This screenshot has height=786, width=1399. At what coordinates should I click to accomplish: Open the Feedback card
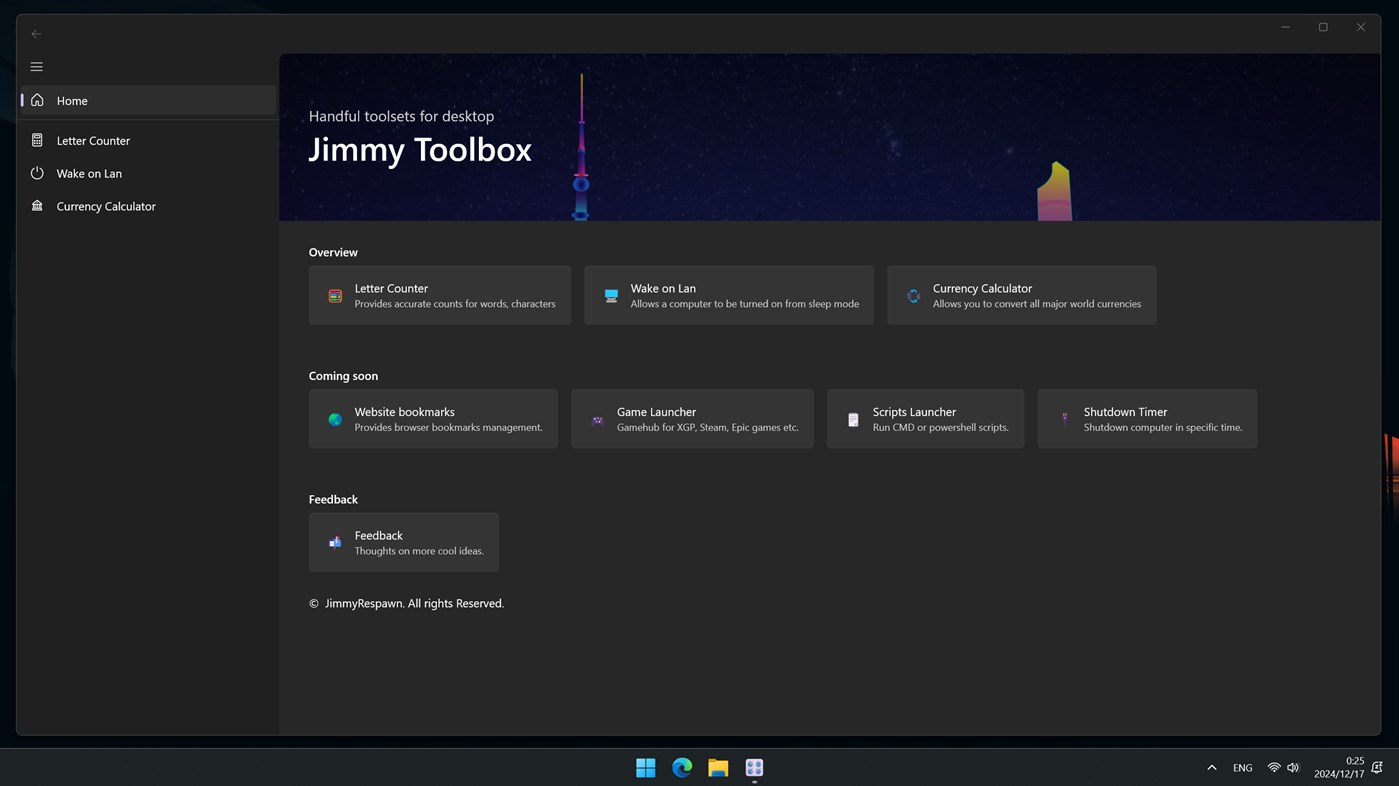pyautogui.click(x=403, y=543)
